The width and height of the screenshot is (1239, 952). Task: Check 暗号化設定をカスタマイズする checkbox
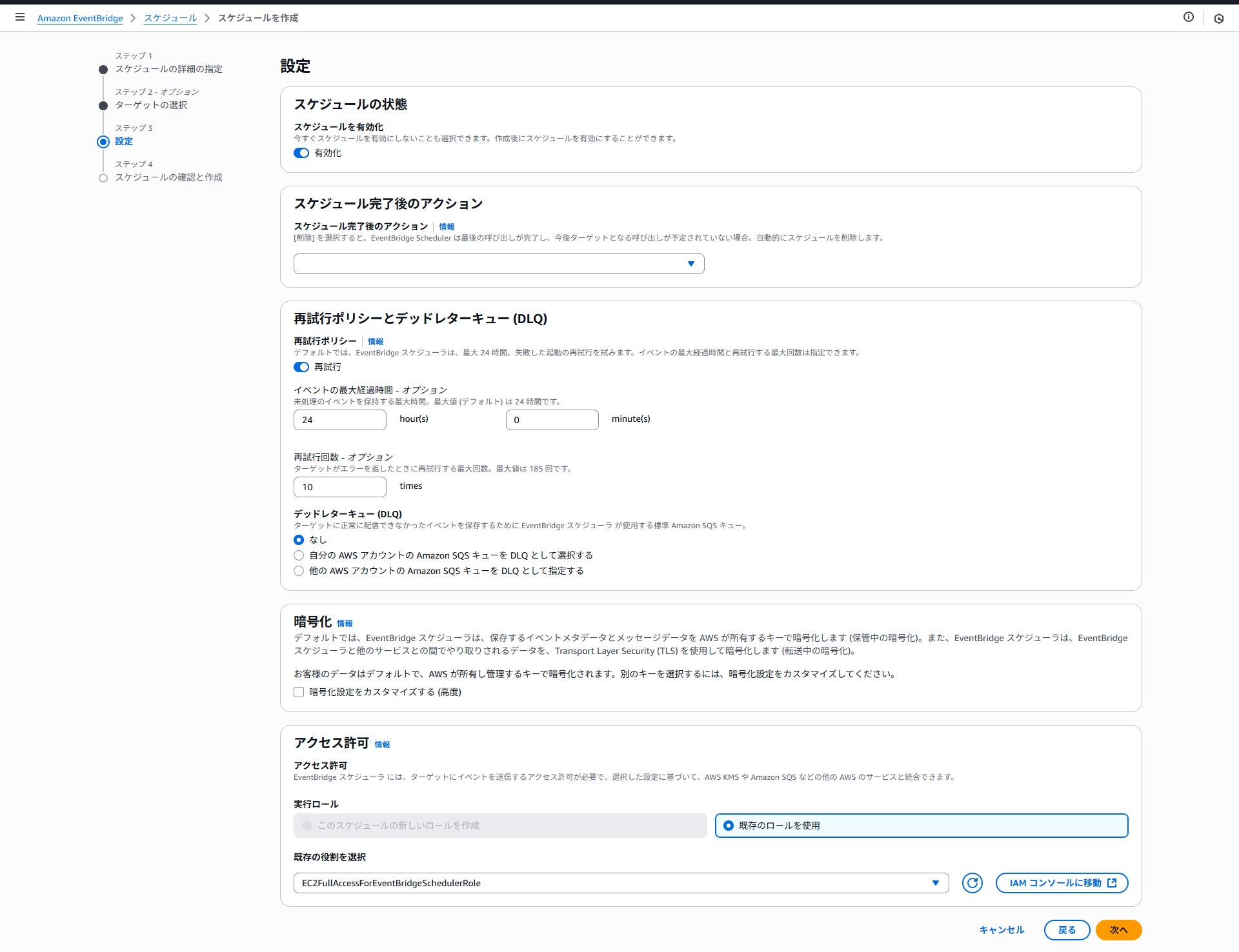pyautogui.click(x=299, y=692)
